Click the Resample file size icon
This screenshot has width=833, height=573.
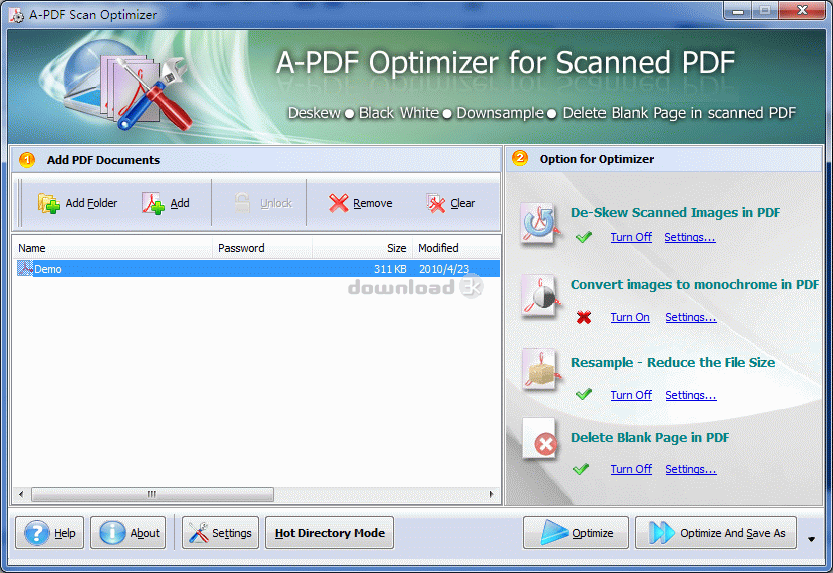(x=540, y=370)
